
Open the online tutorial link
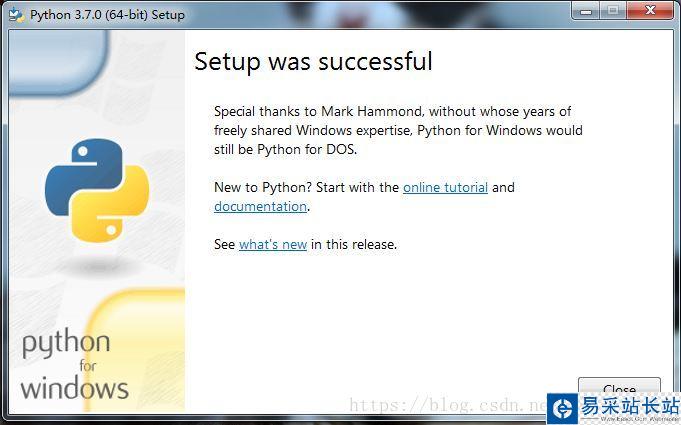point(445,187)
